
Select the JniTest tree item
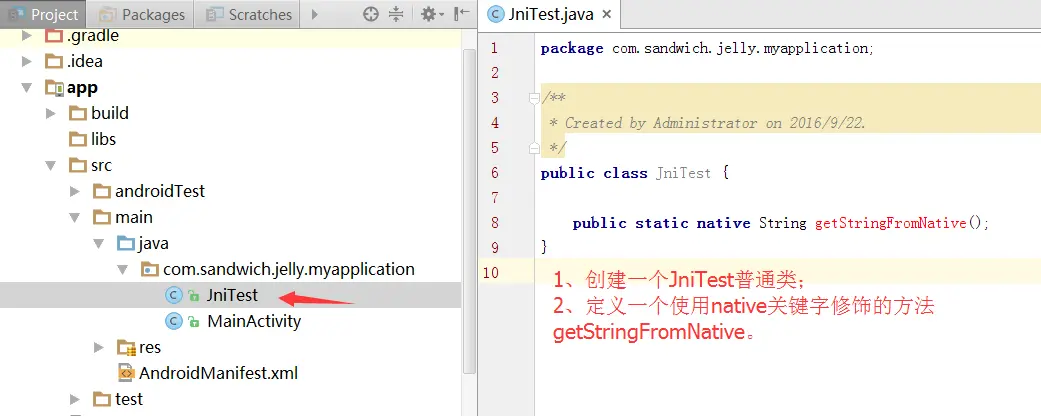230,295
